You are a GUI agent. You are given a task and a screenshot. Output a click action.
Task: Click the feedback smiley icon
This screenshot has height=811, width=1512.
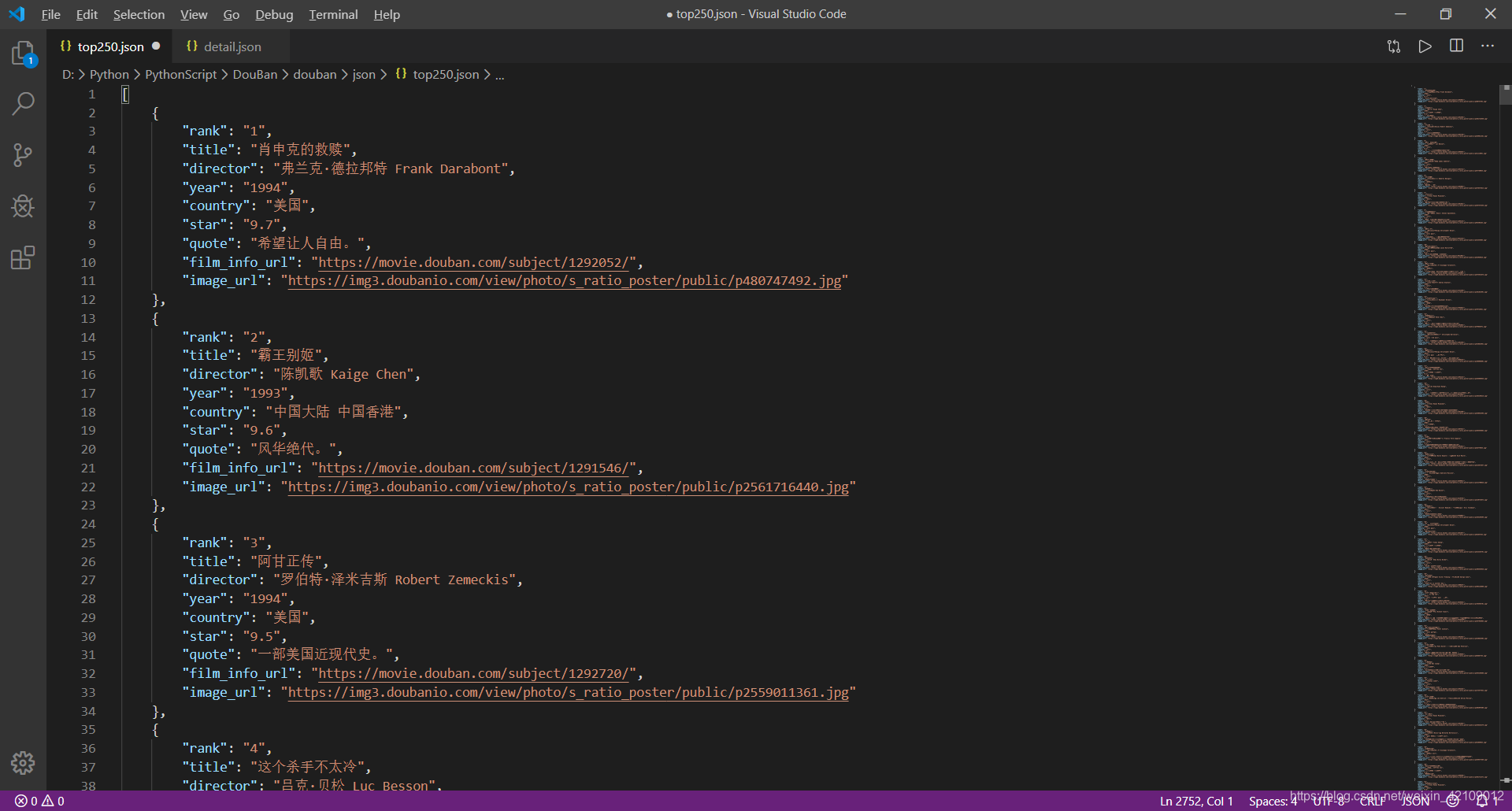tap(1453, 801)
